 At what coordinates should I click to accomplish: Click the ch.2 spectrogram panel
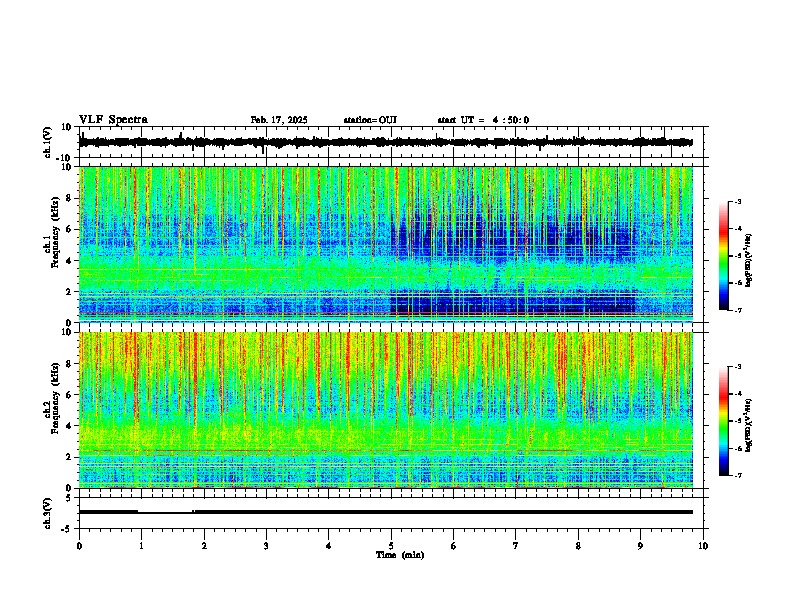click(386, 410)
